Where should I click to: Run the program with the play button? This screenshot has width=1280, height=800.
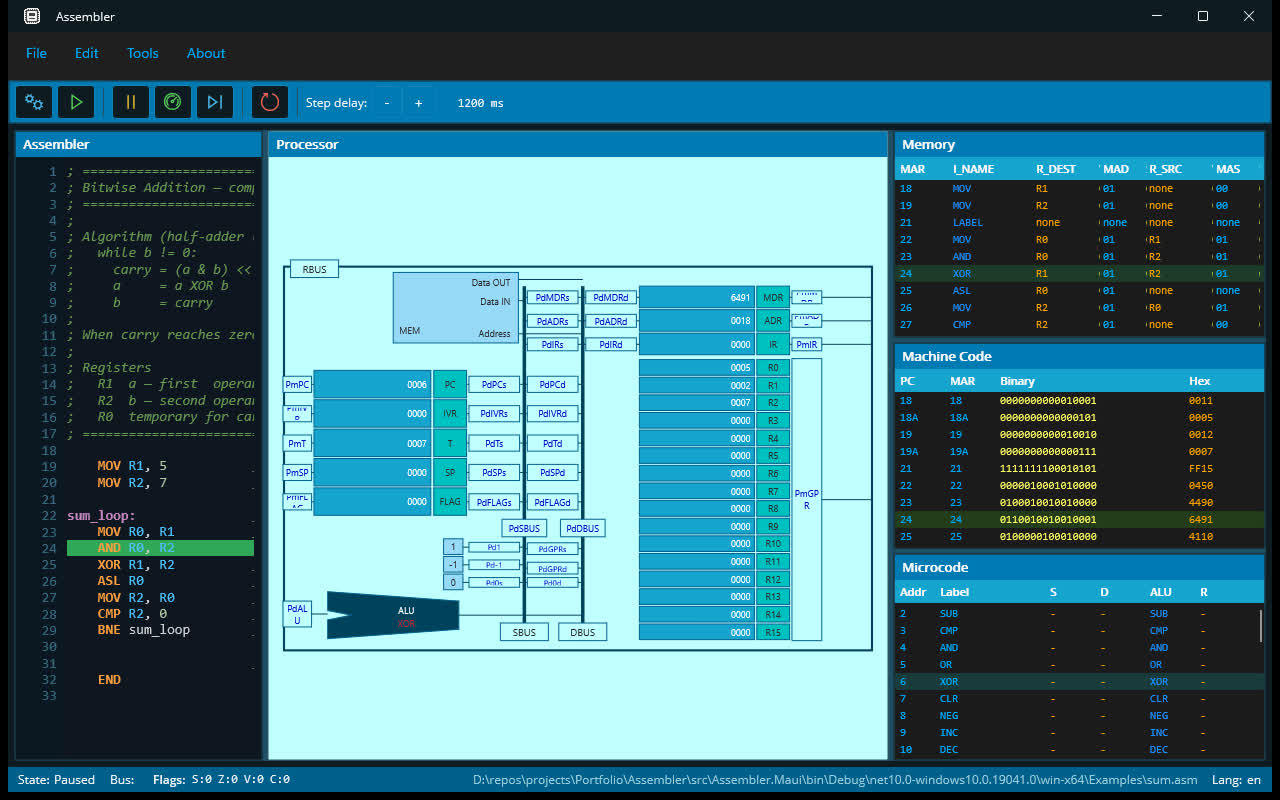pos(75,102)
